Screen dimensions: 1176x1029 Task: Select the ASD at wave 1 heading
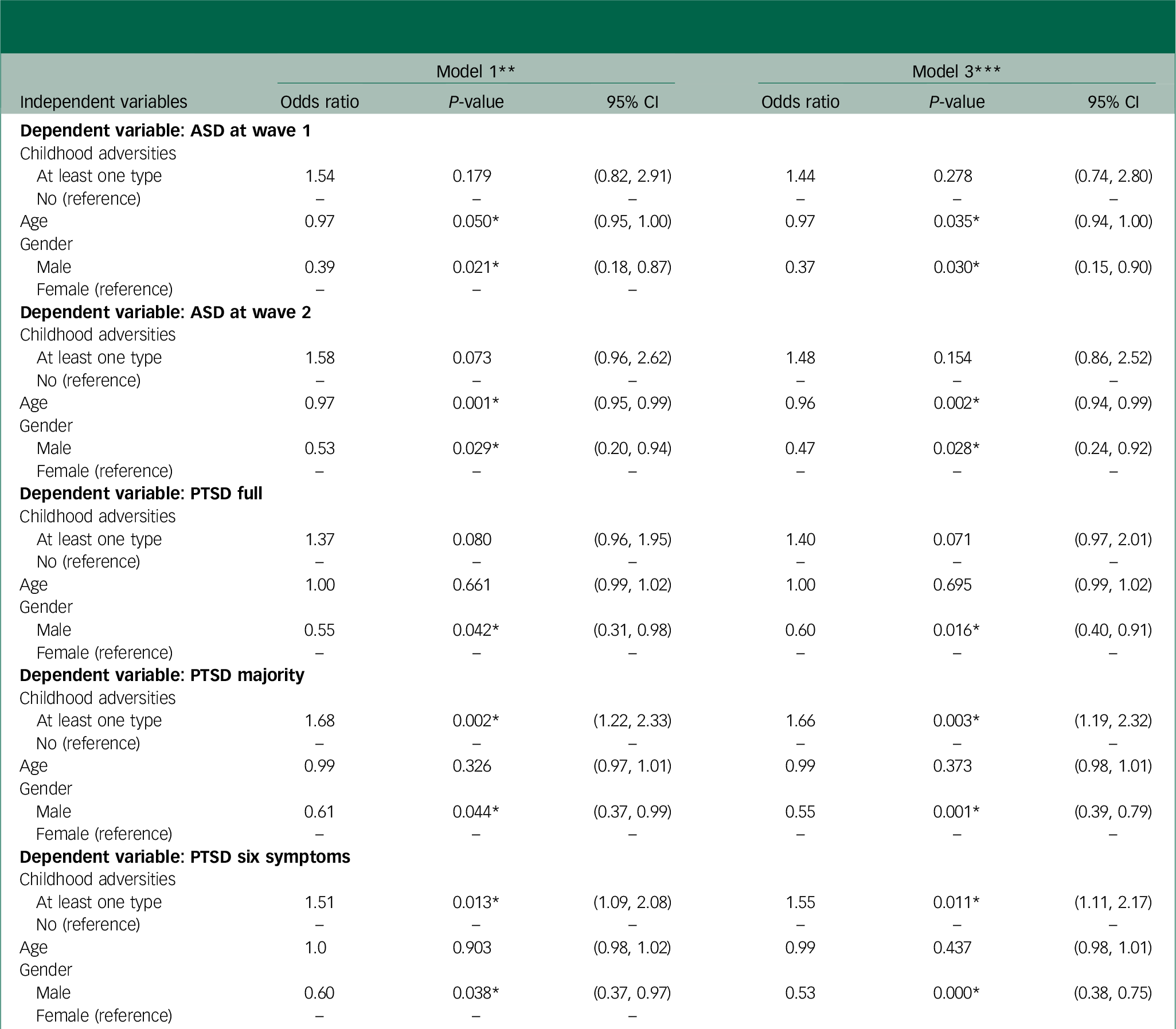pyautogui.click(x=165, y=130)
